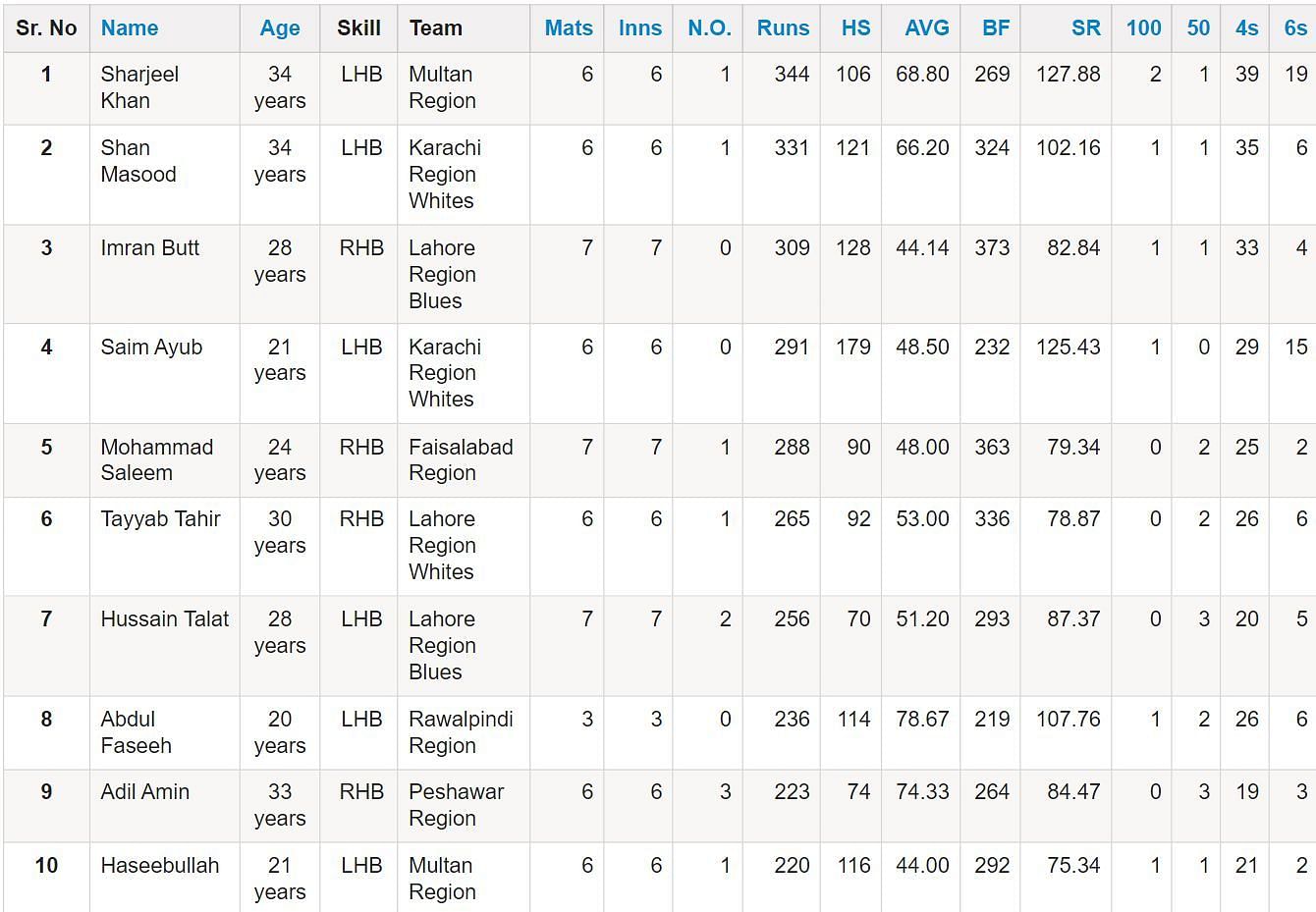Sort table by Name column header

pyautogui.click(x=130, y=28)
